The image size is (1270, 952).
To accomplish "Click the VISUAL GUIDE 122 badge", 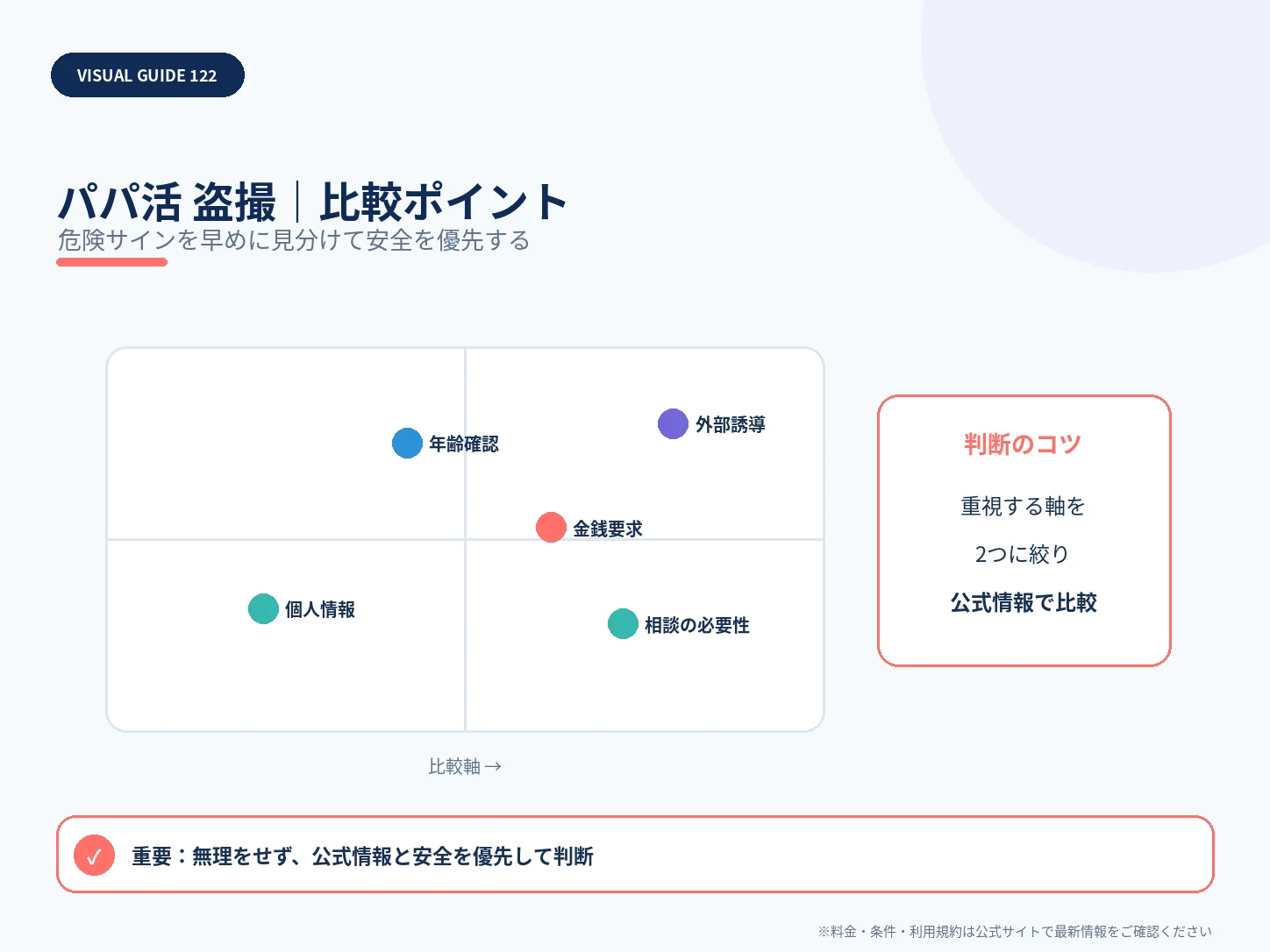I will coord(147,75).
